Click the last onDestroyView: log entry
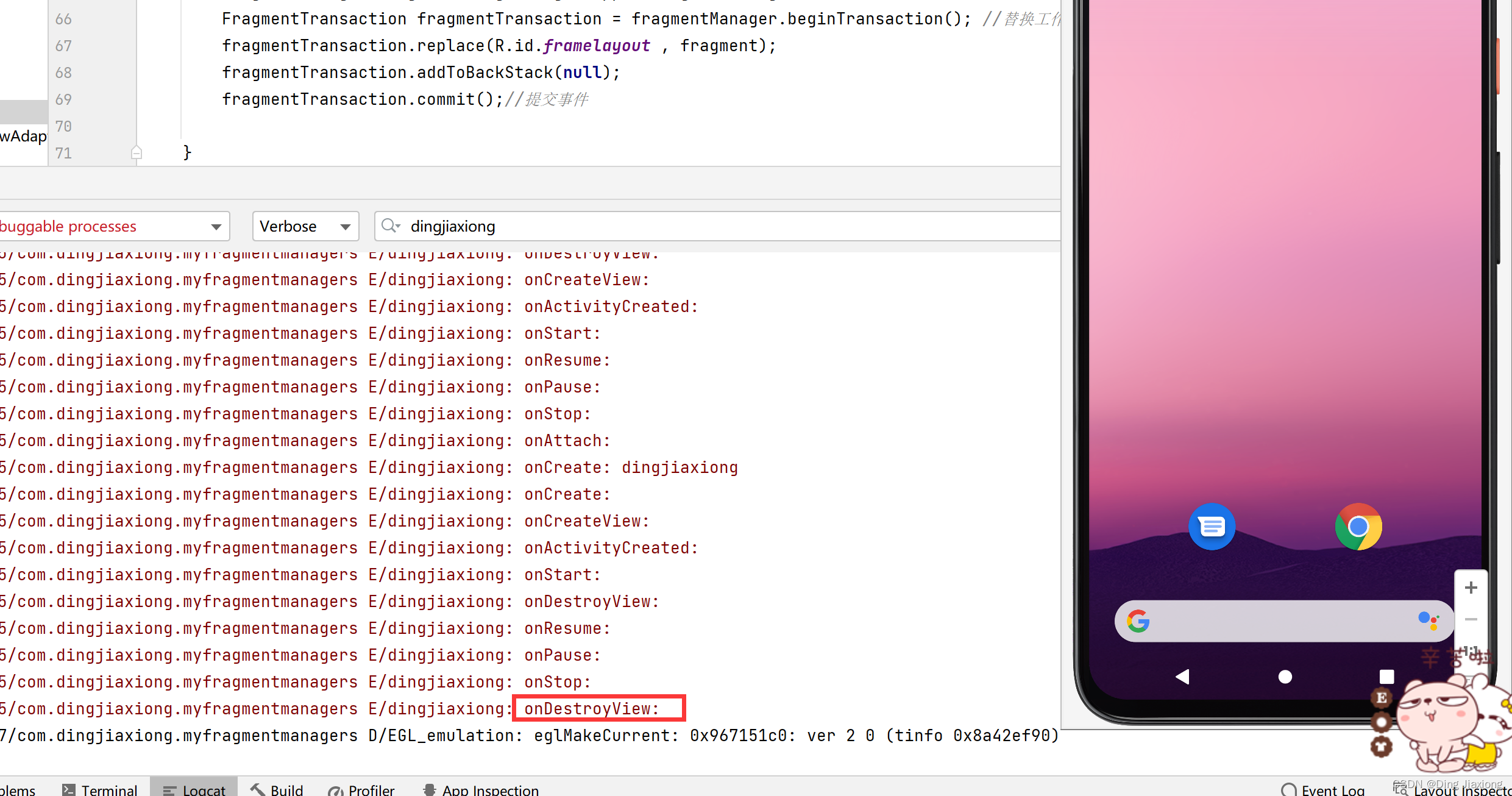This screenshot has width=1512, height=796. pyautogui.click(x=592, y=709)
